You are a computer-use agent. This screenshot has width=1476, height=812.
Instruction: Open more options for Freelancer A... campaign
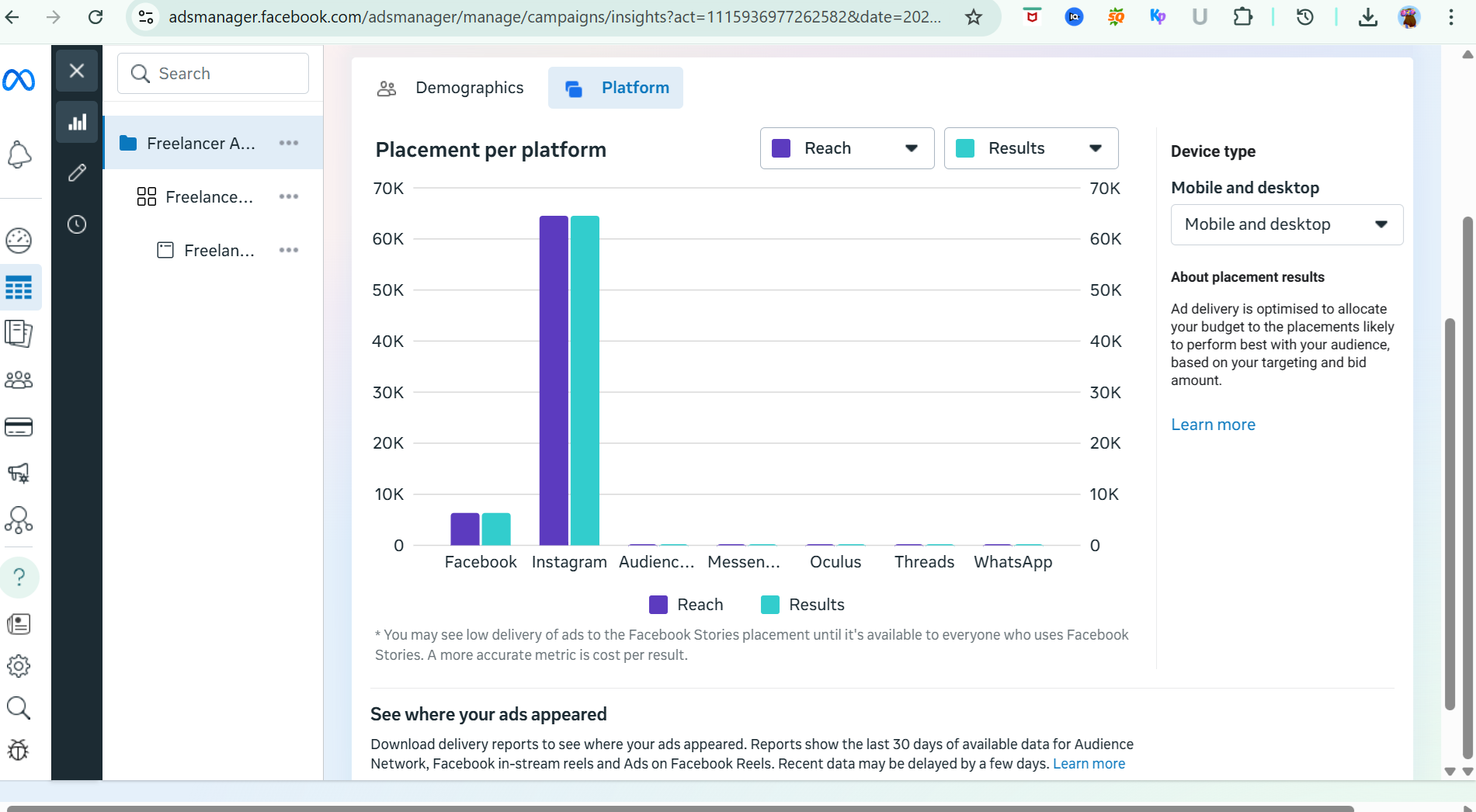pyautogui.click(x=289, y=143)
